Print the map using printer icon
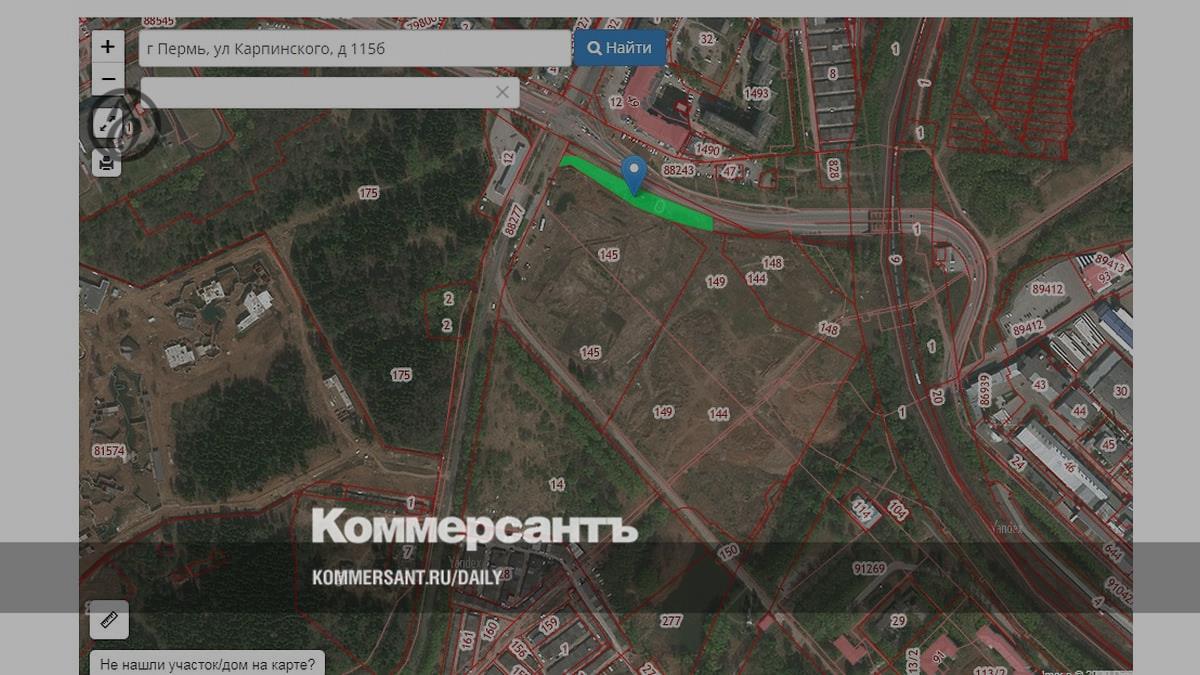The width and height of the screenshot is (1200, 675). coord(107,162)
